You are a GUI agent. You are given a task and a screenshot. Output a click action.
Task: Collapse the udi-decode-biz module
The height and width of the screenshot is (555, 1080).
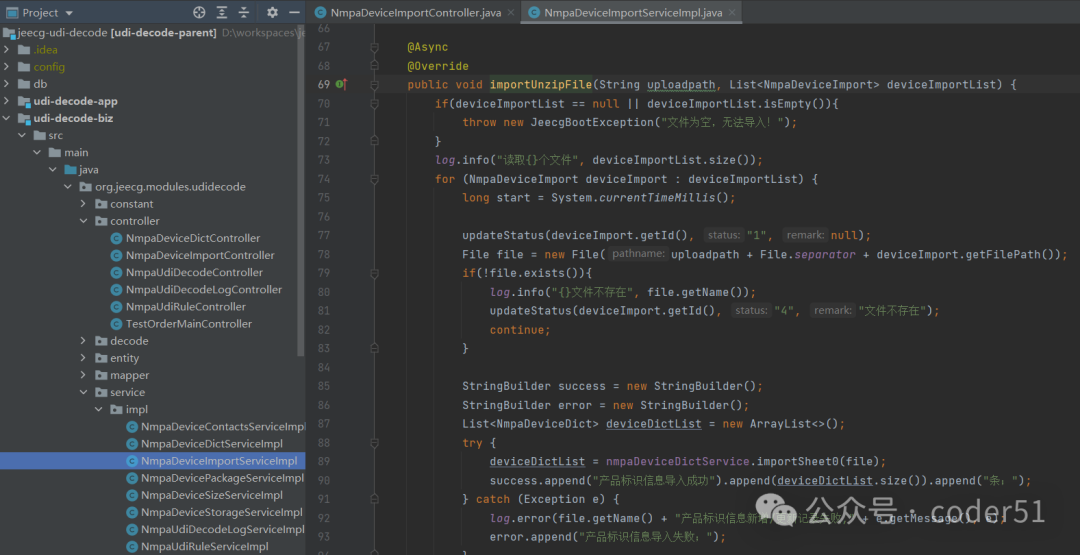click(6, 118)
